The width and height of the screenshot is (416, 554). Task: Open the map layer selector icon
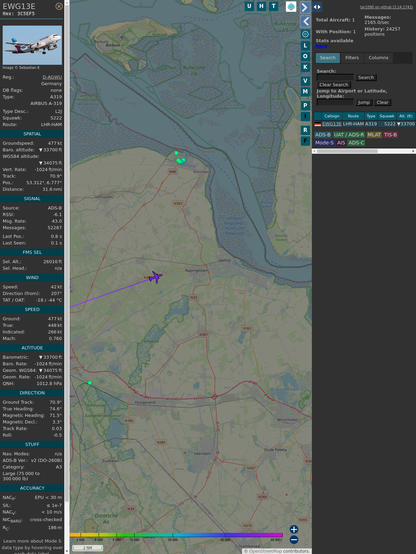pyautogui.click(x=291, y=6)
